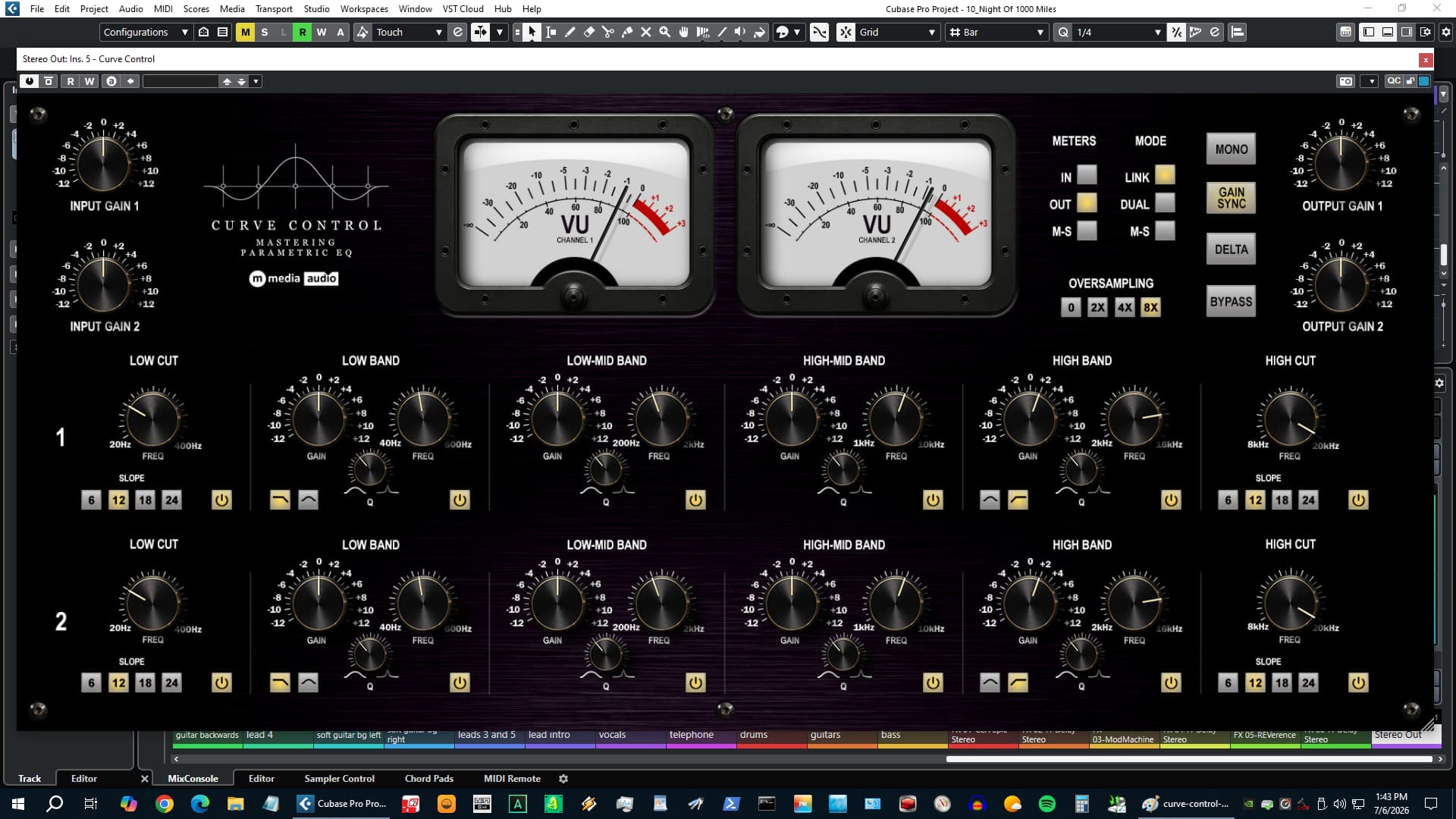Select the hand Comp tool
The width and height of the screenshot is (1456, 819).
(x=684, y=32)
